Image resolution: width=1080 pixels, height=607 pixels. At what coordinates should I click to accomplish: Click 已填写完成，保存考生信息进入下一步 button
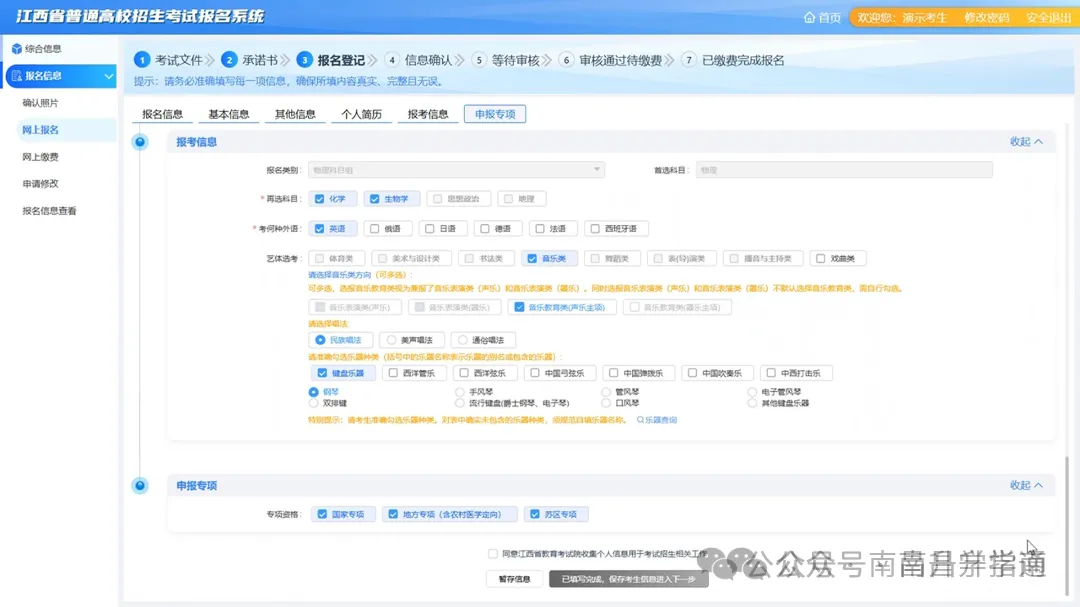click(629, 579)
